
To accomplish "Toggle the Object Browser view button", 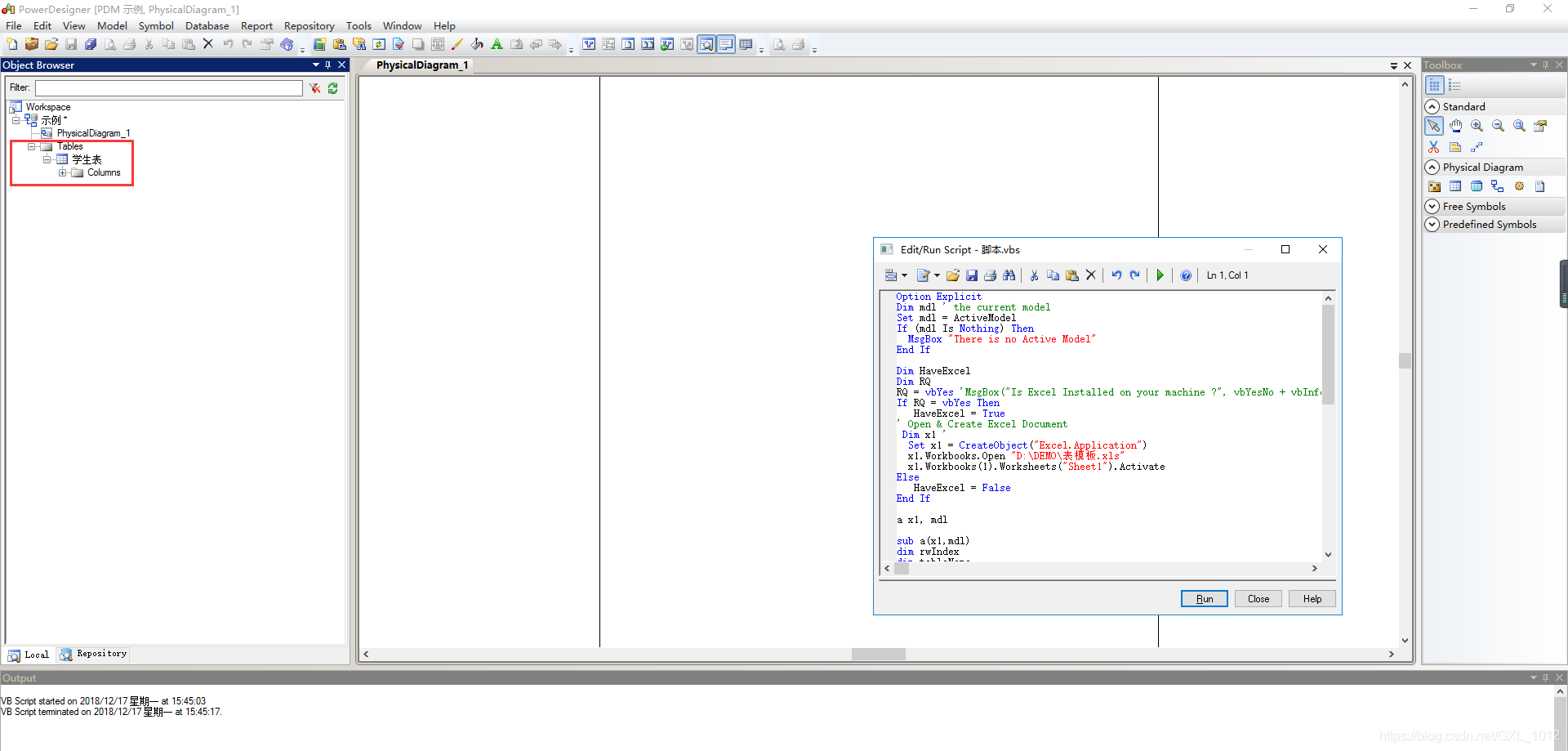I will pos(706,44).
